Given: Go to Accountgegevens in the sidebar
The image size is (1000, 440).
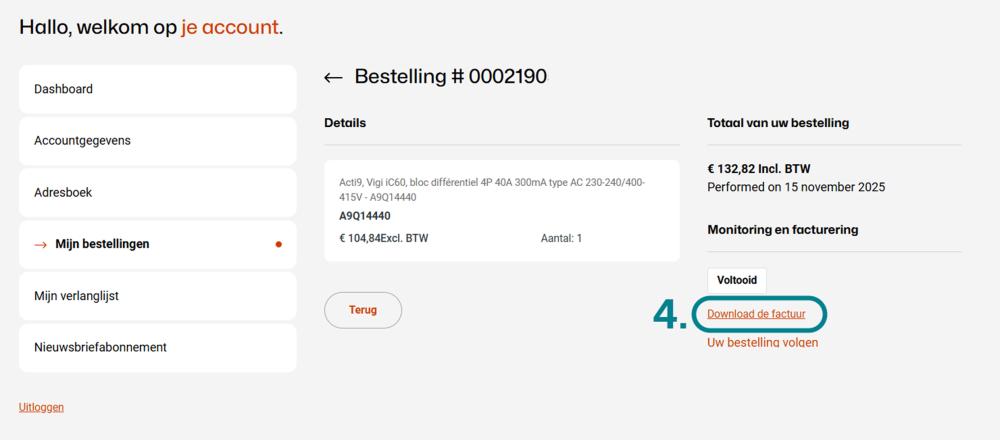Looking at the screenshot, I should 157,141.
